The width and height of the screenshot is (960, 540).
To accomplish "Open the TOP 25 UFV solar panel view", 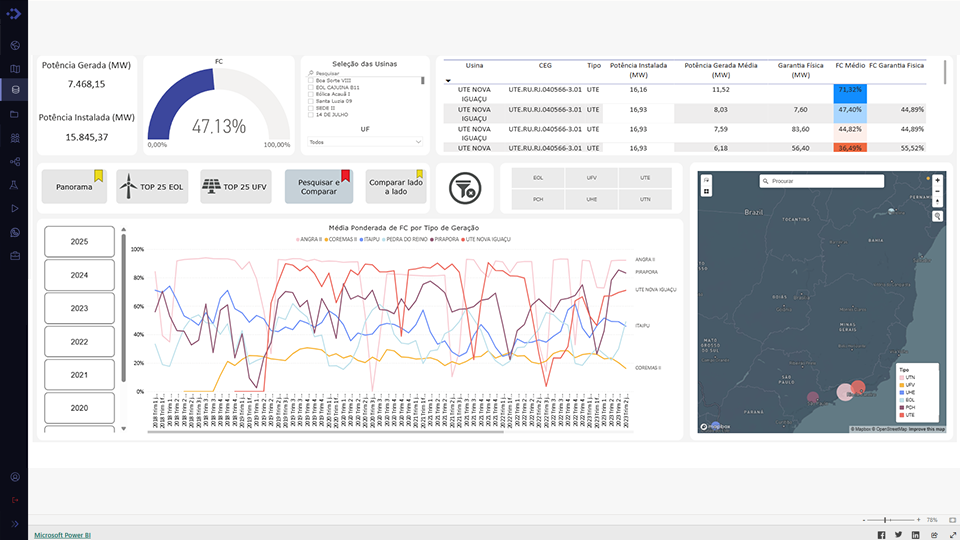I will coord(235,187).
